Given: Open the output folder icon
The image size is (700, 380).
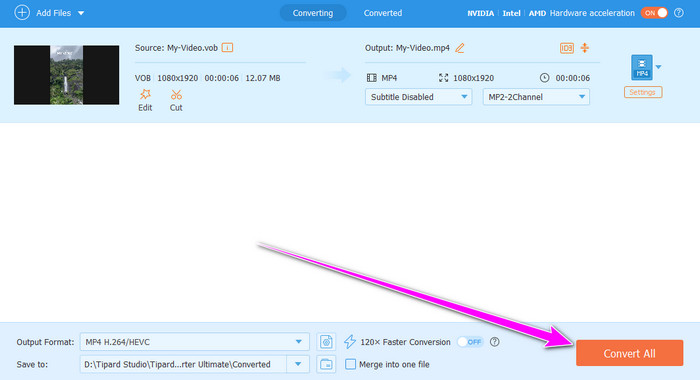Looking at the screenshot, I should pyautogui.click(x=326, y=364).
